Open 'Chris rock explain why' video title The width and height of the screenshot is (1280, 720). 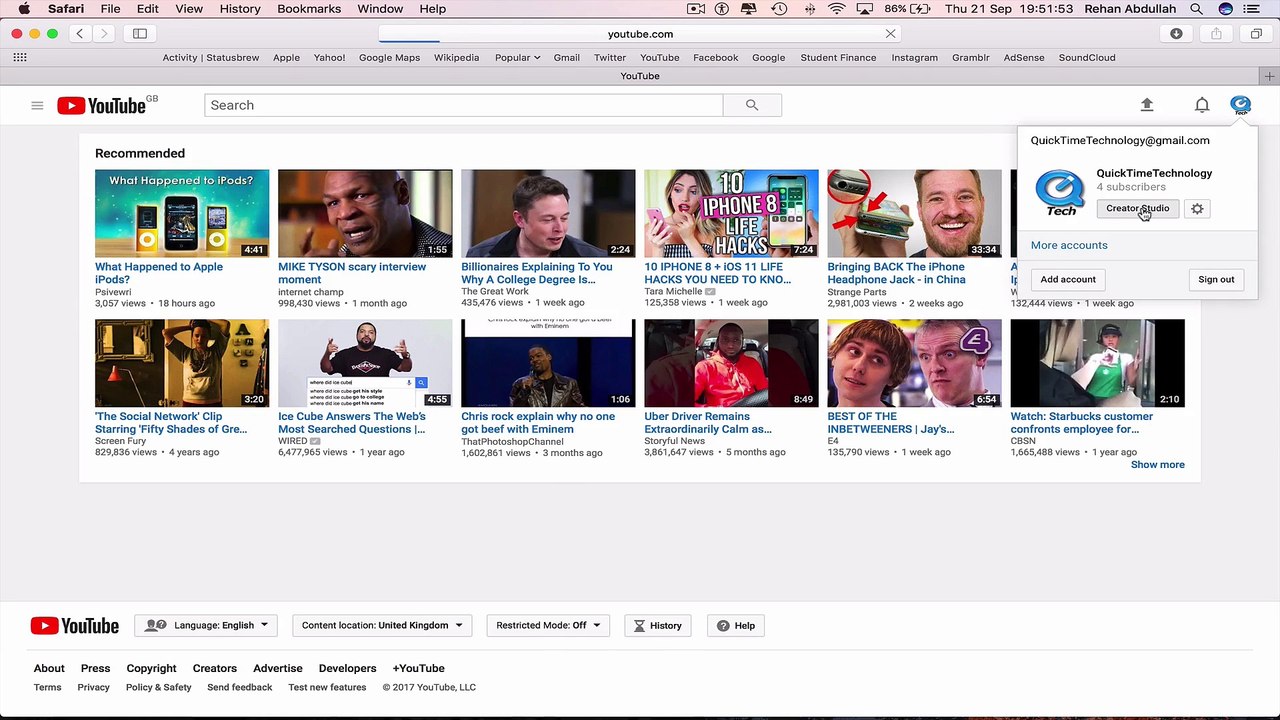(538, 423)
